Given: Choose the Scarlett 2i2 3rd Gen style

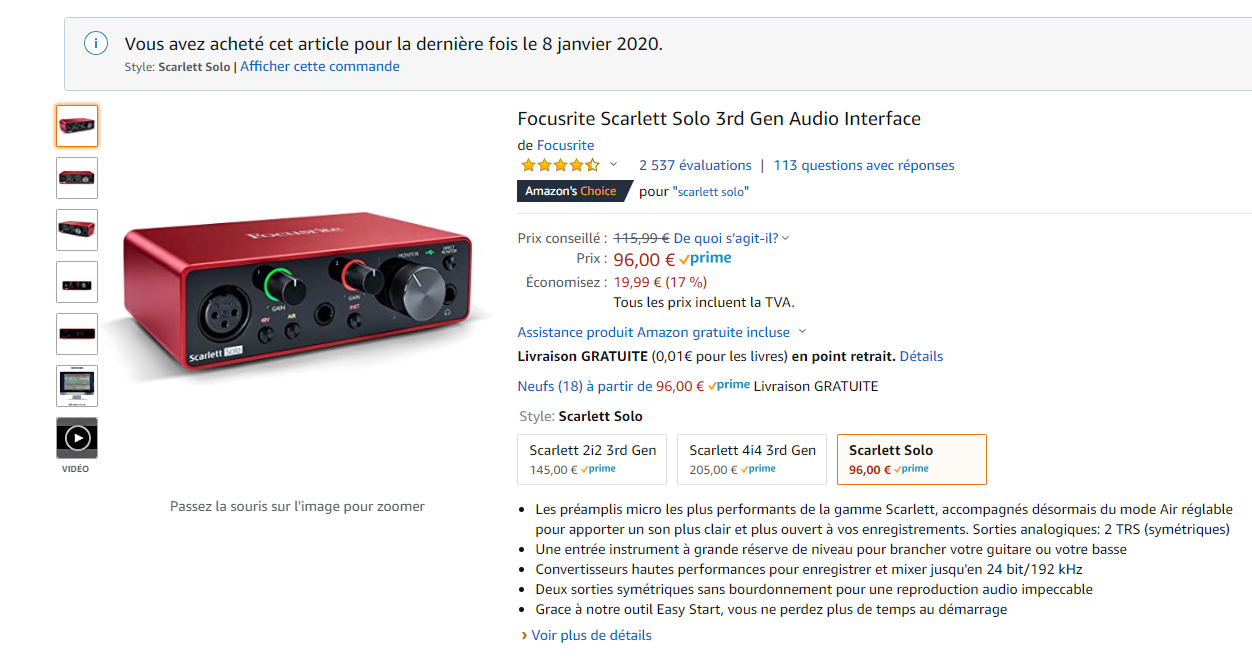Looking at the screenshot, I should coord(593,459).
